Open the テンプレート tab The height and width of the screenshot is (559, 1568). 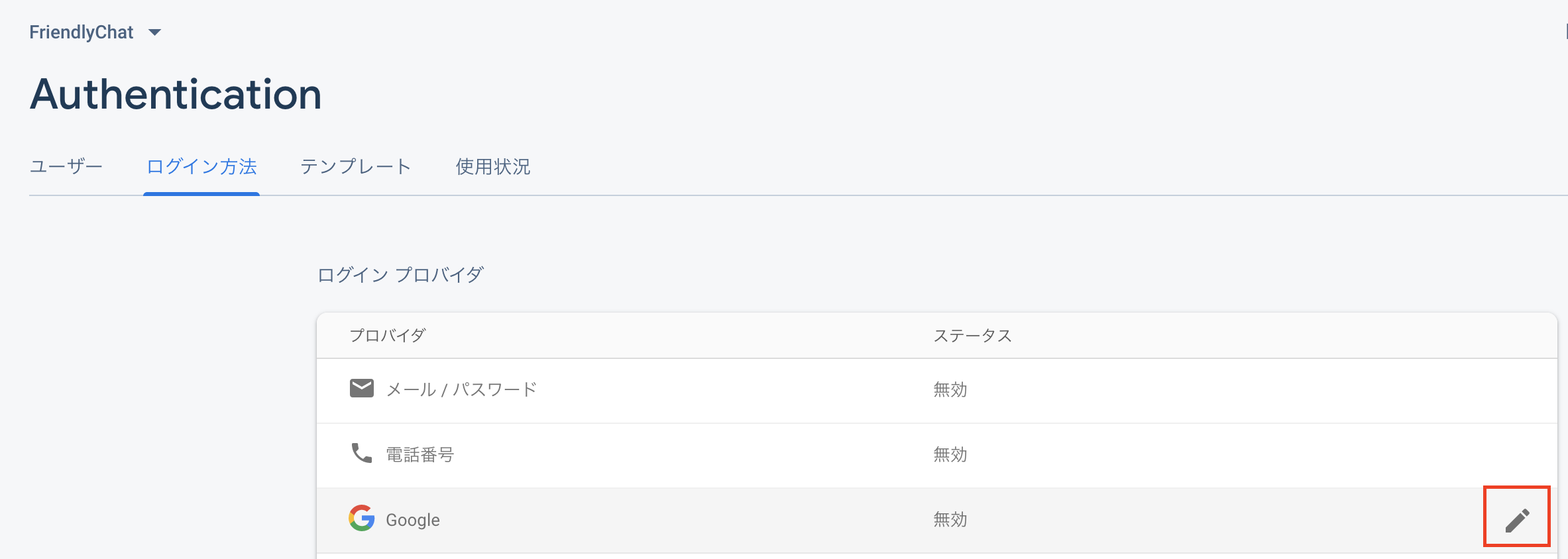pyautogui.click(x=356, y=168)
